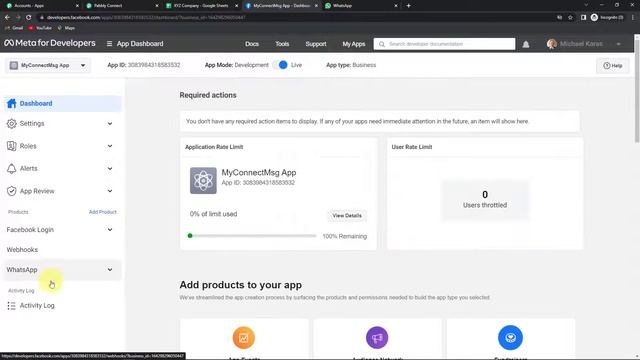Click the App ID number in header
This screenshot has height=360, width=640.
click(154, 65)
